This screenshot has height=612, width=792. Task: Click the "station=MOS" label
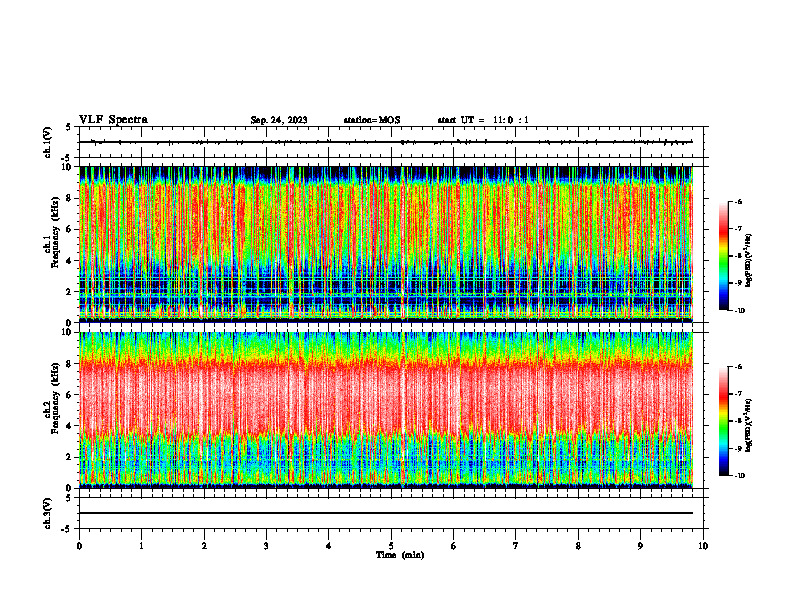pyautogui.click(x=372, y=120)
